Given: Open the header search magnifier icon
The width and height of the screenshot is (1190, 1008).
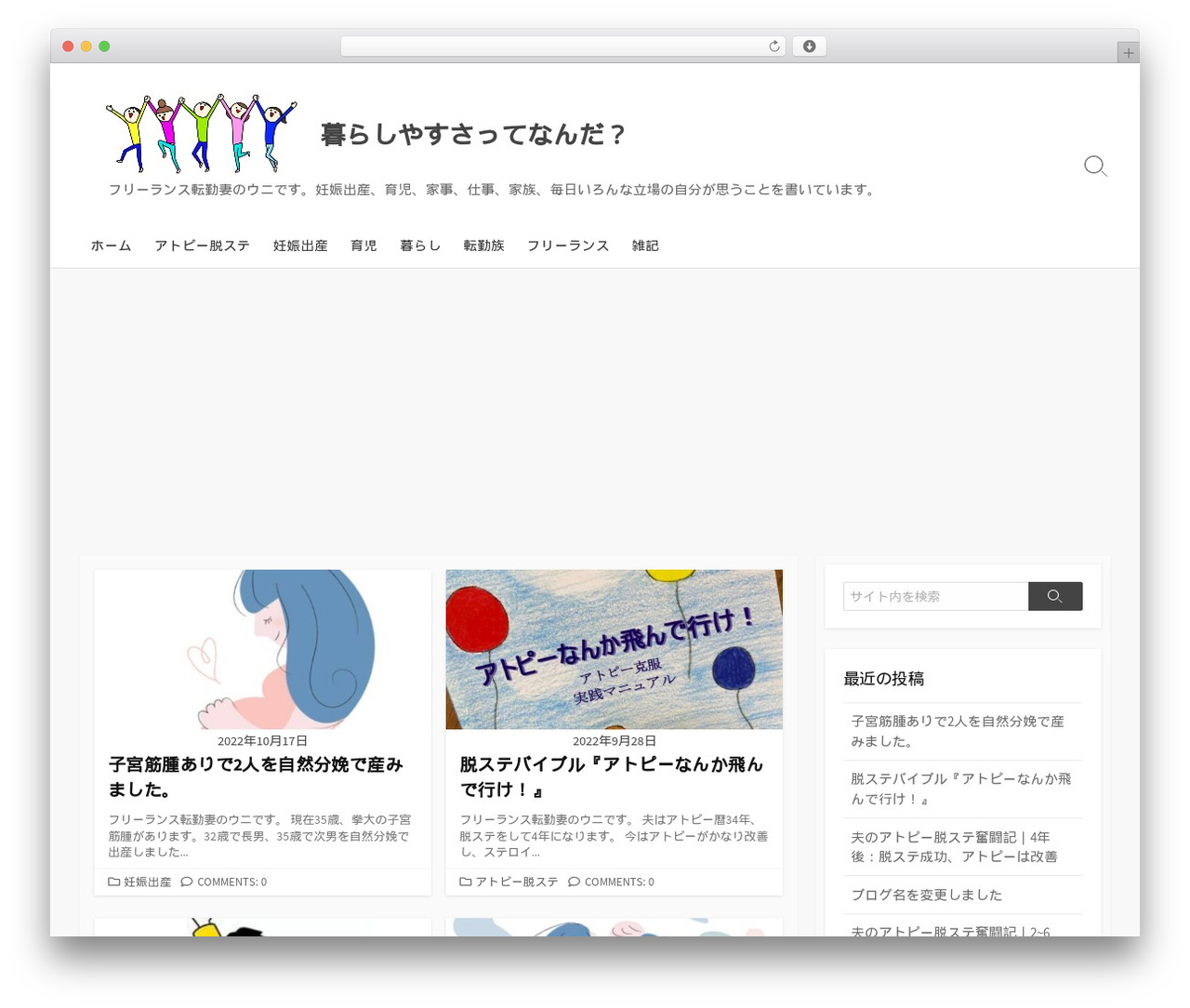Looking at the screenshot, I should (x=1095, y=166).
